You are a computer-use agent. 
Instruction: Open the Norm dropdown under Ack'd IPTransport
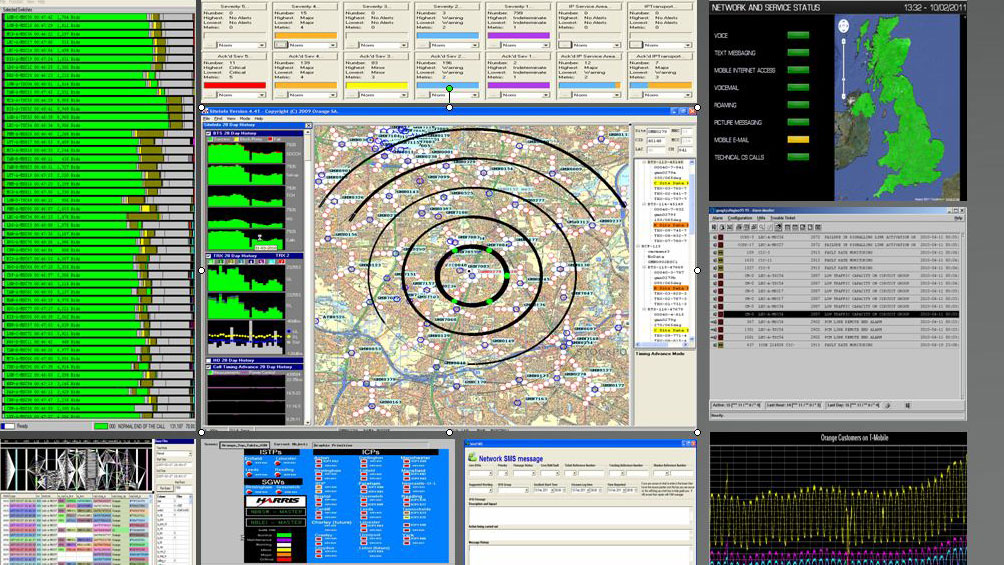tap(668, 95)
